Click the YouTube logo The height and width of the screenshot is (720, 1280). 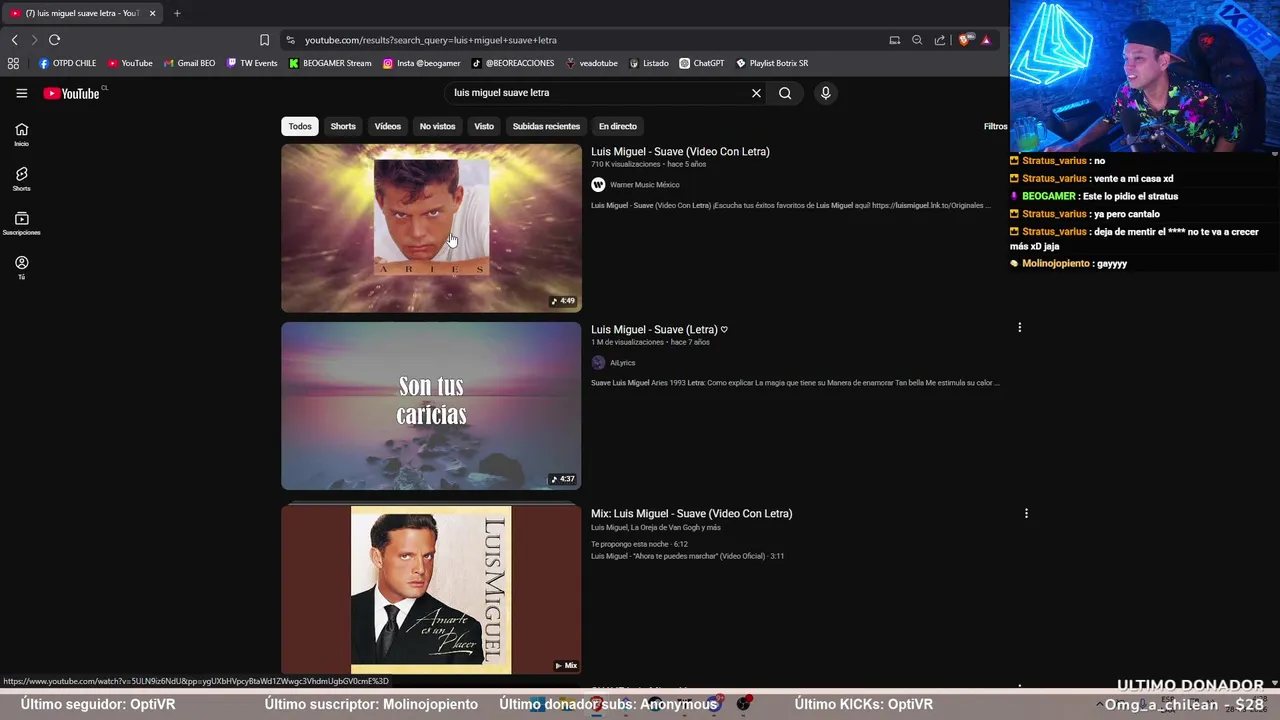72,93
